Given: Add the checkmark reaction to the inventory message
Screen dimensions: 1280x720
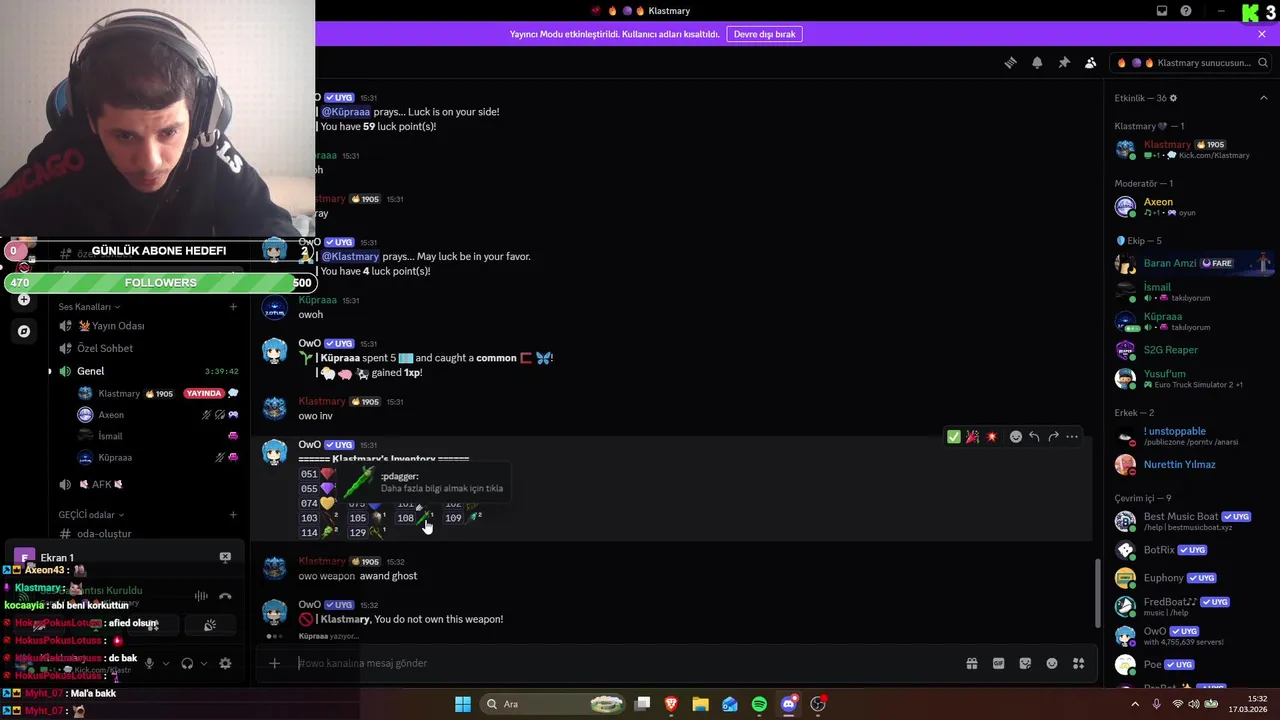Looking at the screenshot, I should [954, 436].
